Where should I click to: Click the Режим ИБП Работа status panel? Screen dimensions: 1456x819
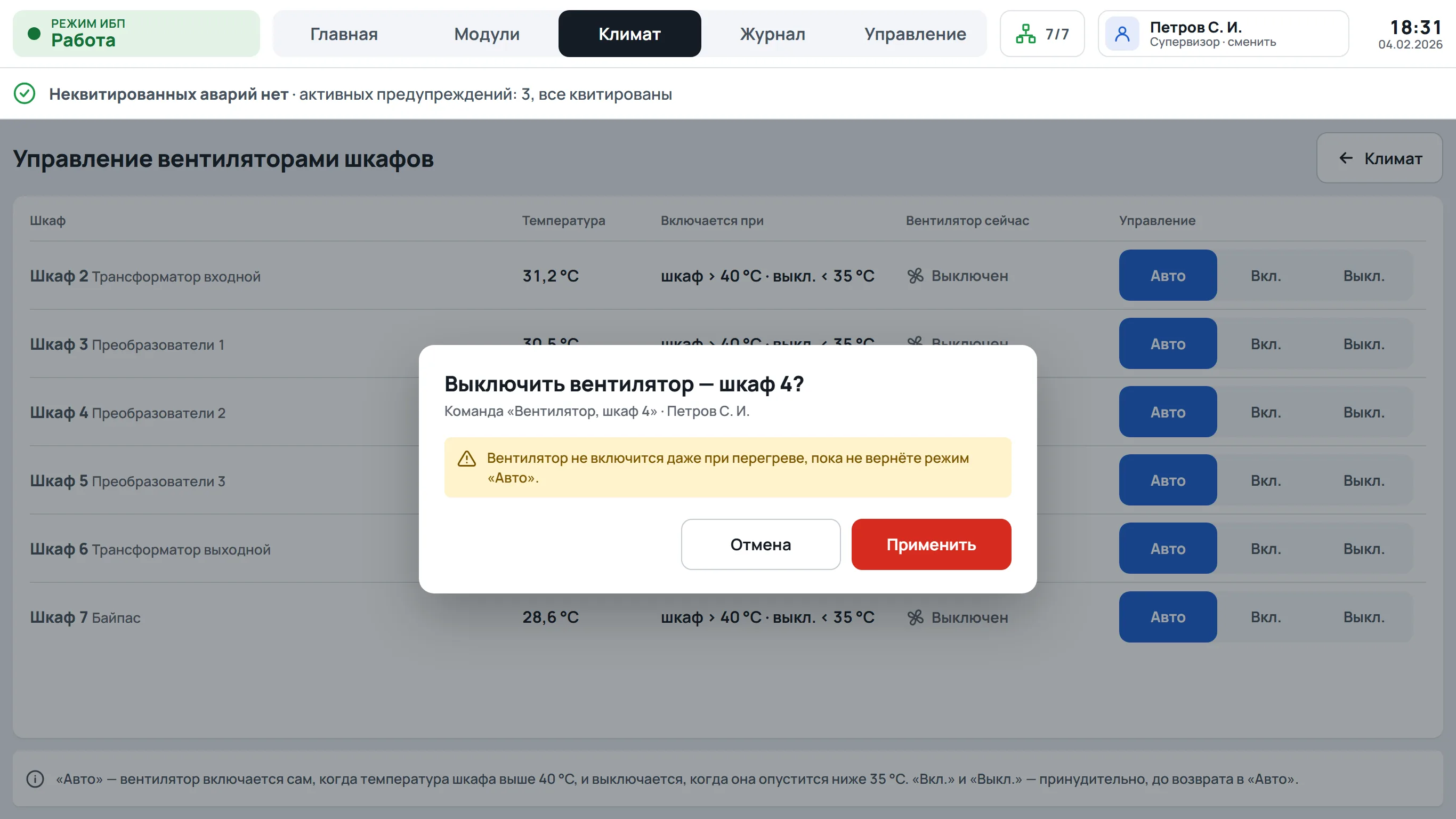[x=136, y=34]
